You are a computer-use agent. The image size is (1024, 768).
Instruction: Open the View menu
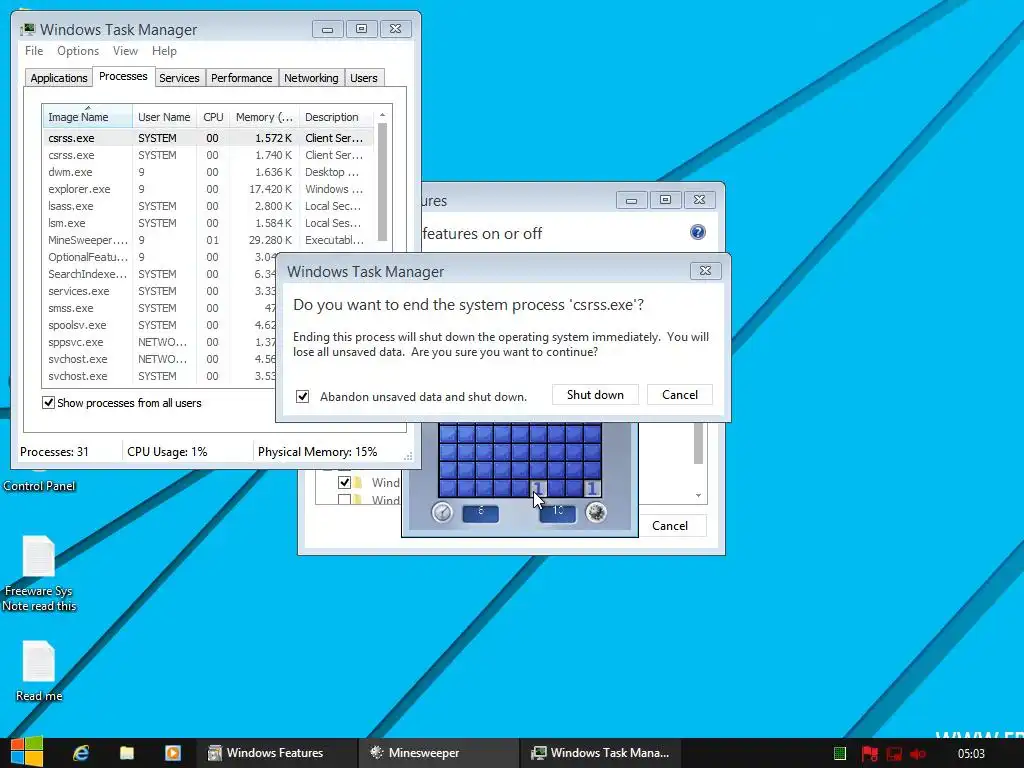pyautogui.click(x=125, y=51)
